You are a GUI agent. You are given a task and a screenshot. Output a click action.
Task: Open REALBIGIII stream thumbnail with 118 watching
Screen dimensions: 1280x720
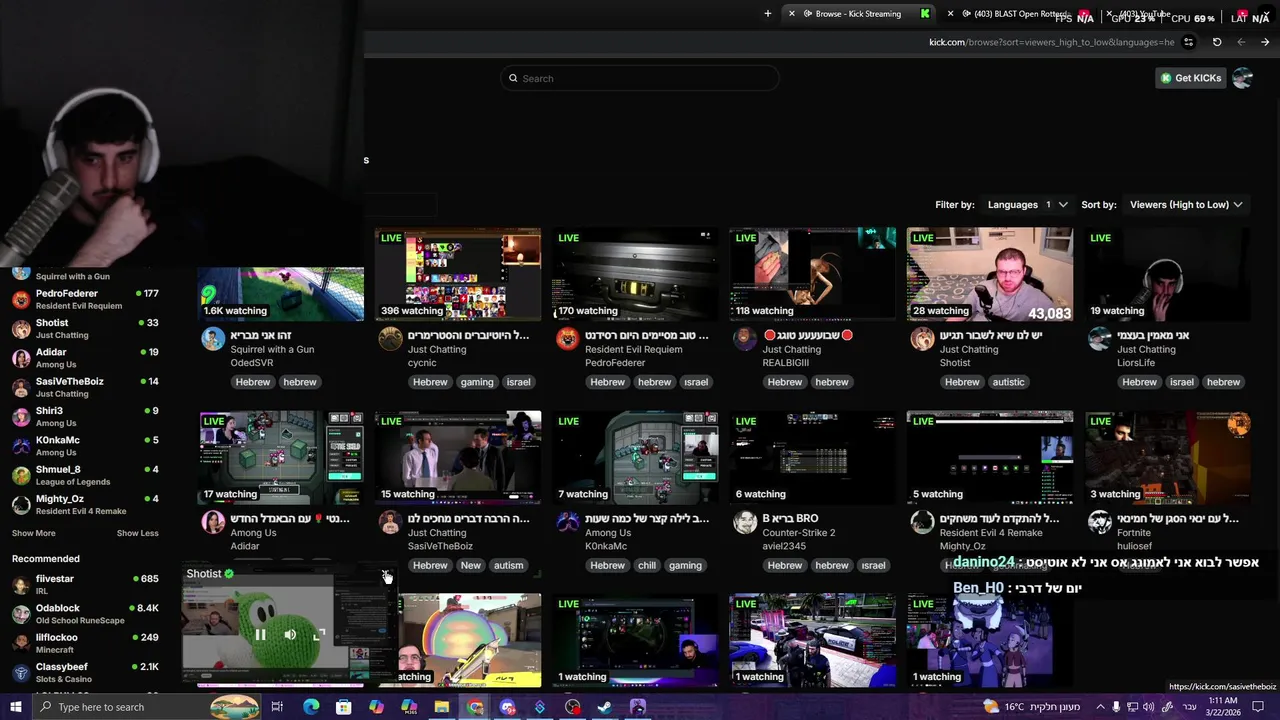pyautogui.click(x=812, y=274)
